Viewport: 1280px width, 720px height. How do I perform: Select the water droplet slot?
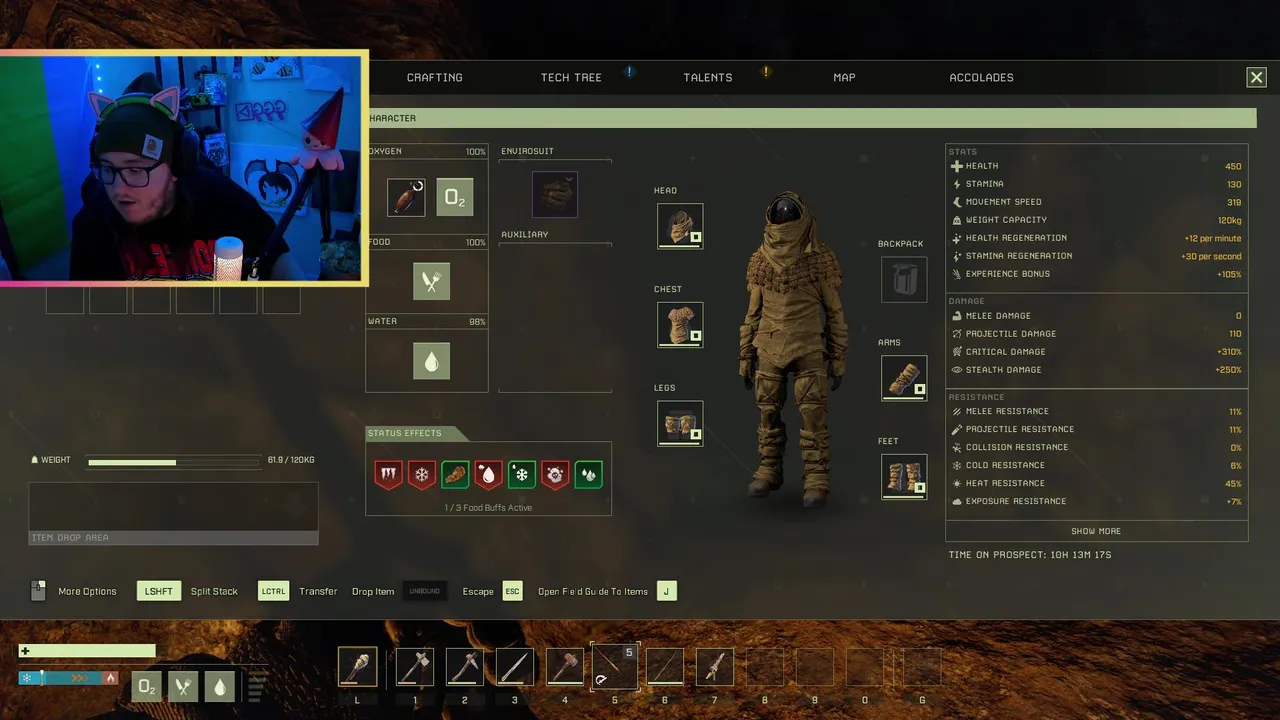431,361
